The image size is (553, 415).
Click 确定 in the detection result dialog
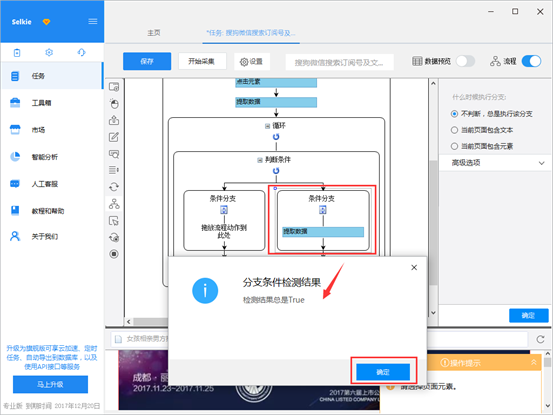[x=383, y=372]
